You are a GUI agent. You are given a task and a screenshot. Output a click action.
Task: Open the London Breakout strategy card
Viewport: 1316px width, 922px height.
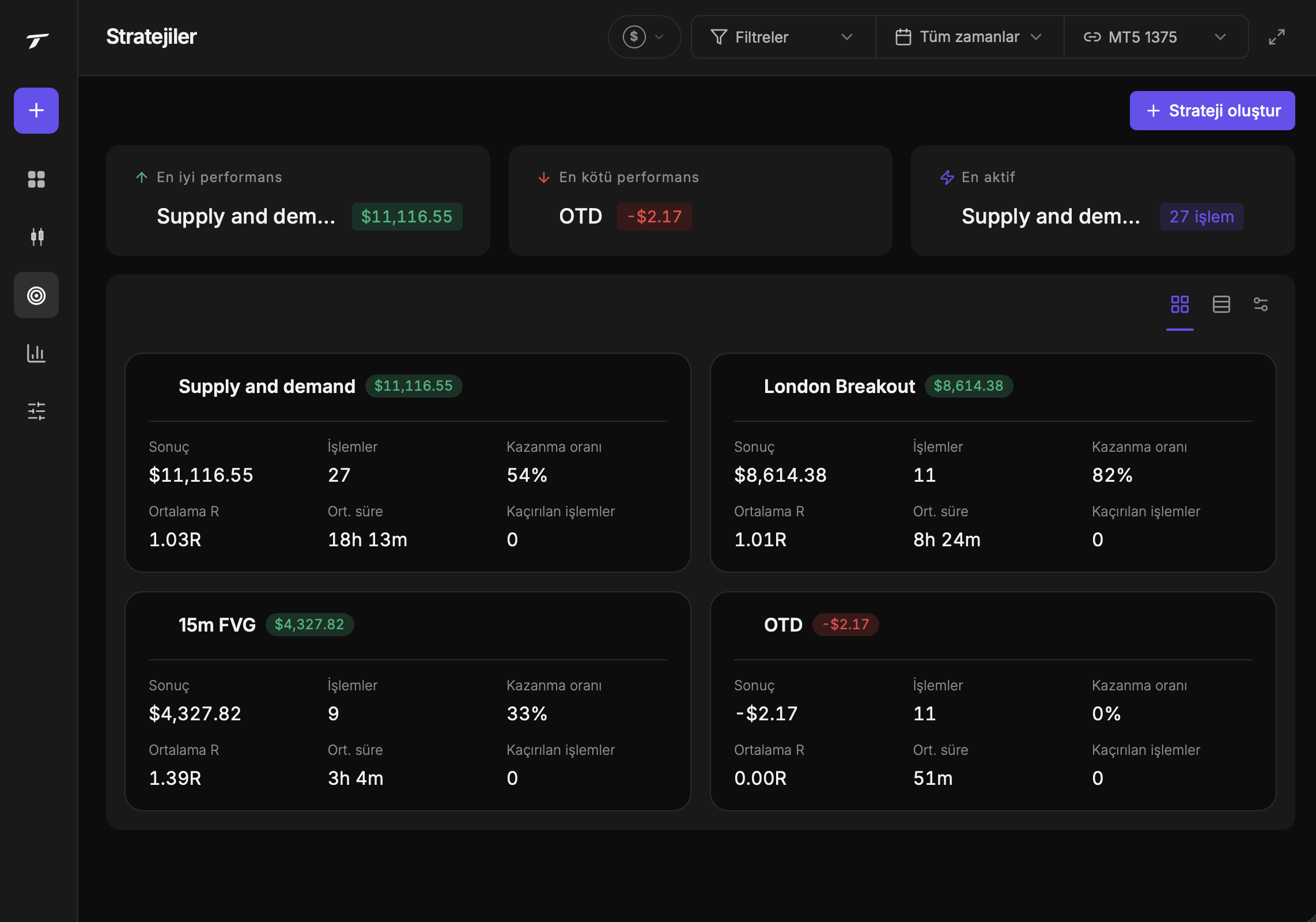click(993, 463)
